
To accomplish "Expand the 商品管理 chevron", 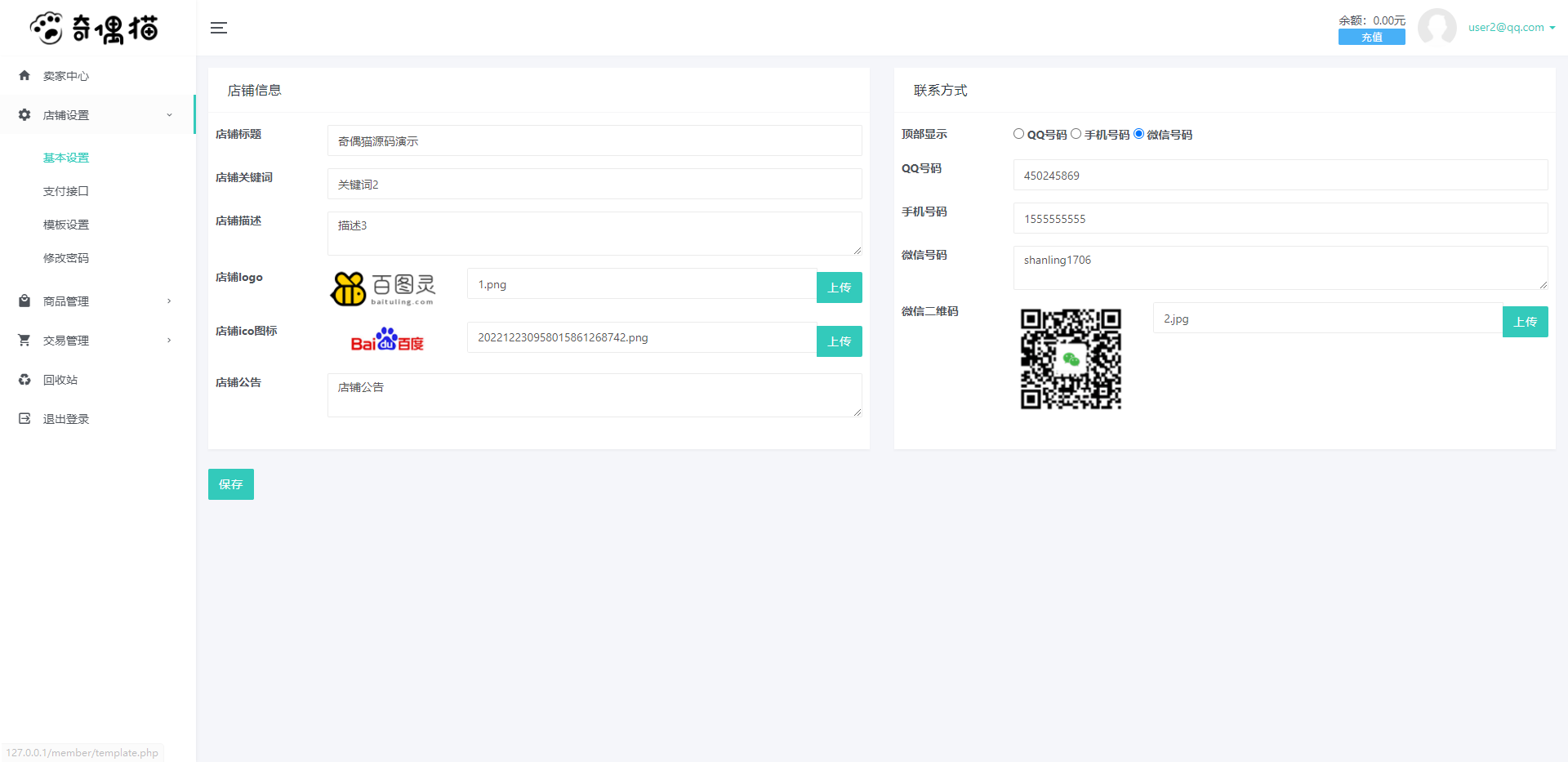I will tap(169, 301).
